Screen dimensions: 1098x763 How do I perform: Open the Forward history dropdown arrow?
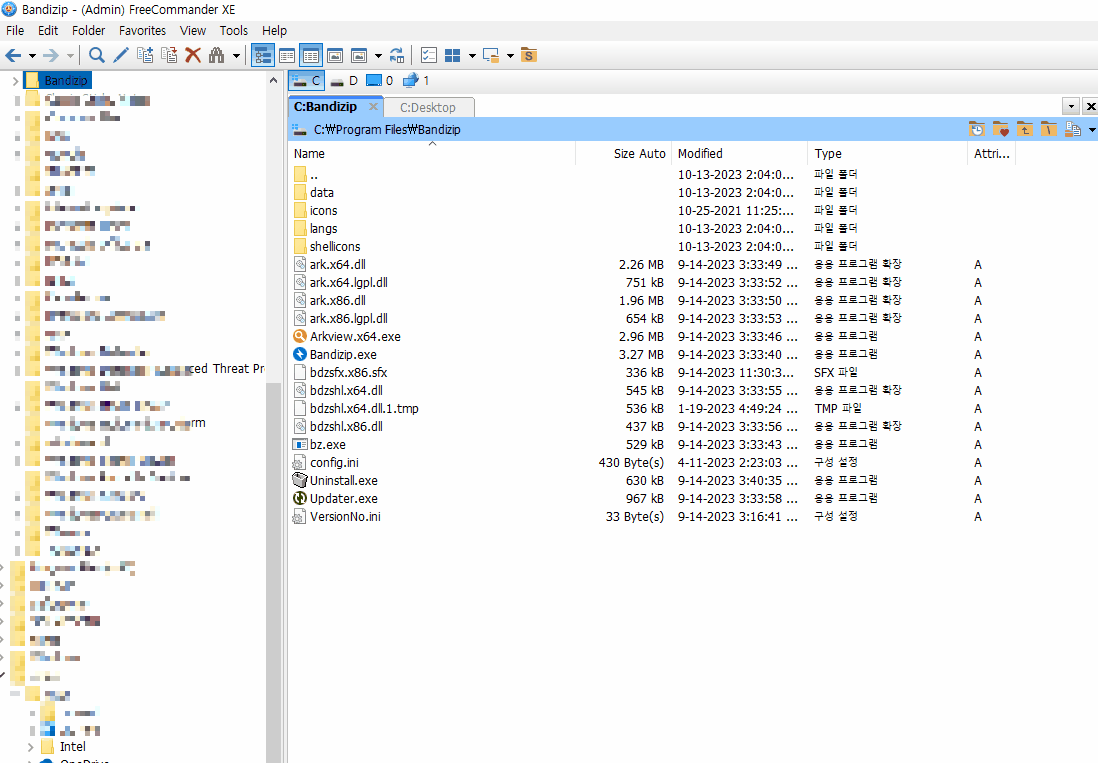[x=70, y=56]
